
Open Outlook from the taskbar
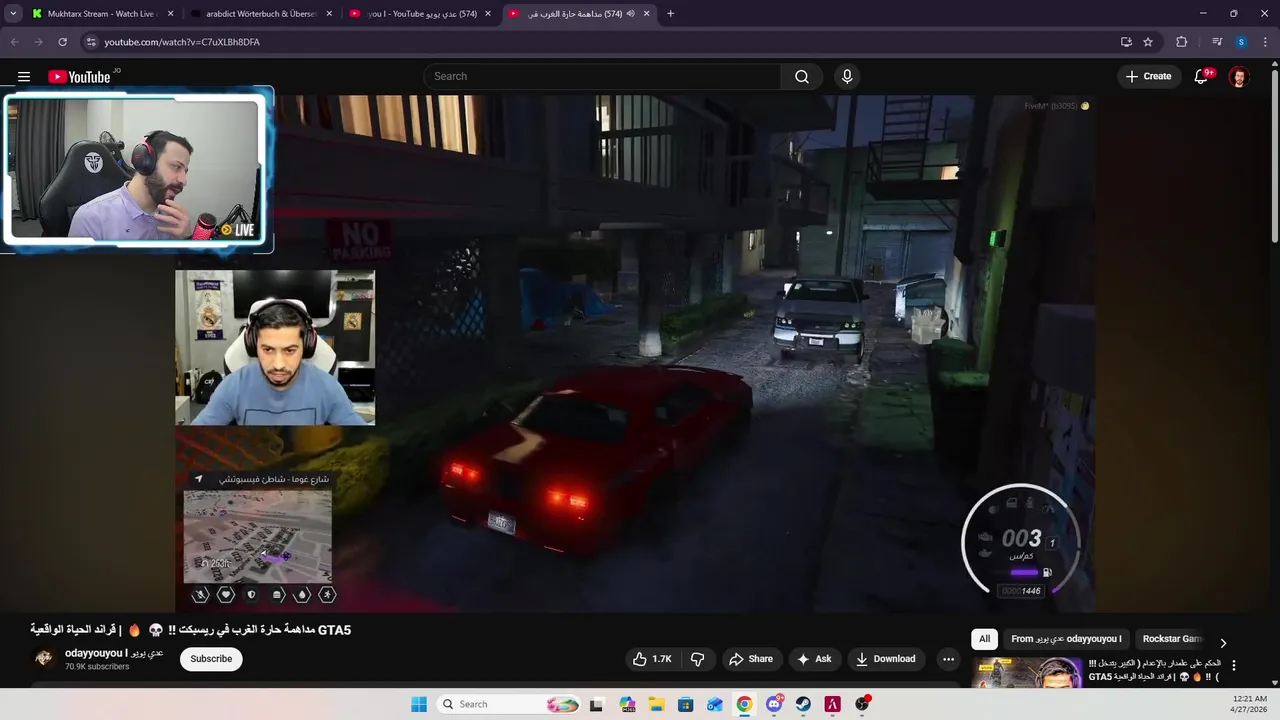(715, 704)
